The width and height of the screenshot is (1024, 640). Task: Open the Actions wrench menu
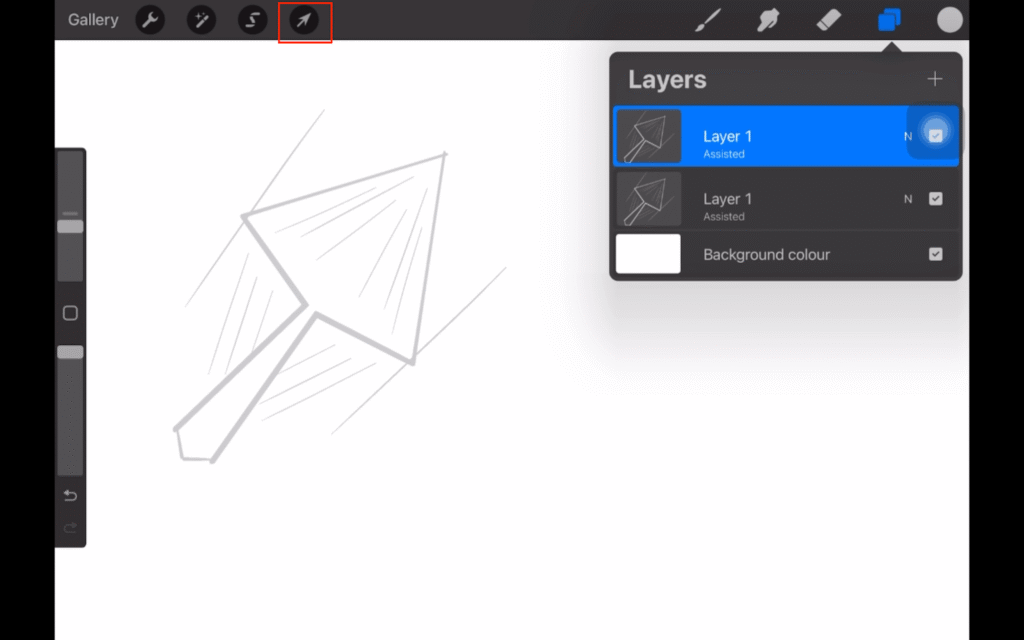point(150,20)
